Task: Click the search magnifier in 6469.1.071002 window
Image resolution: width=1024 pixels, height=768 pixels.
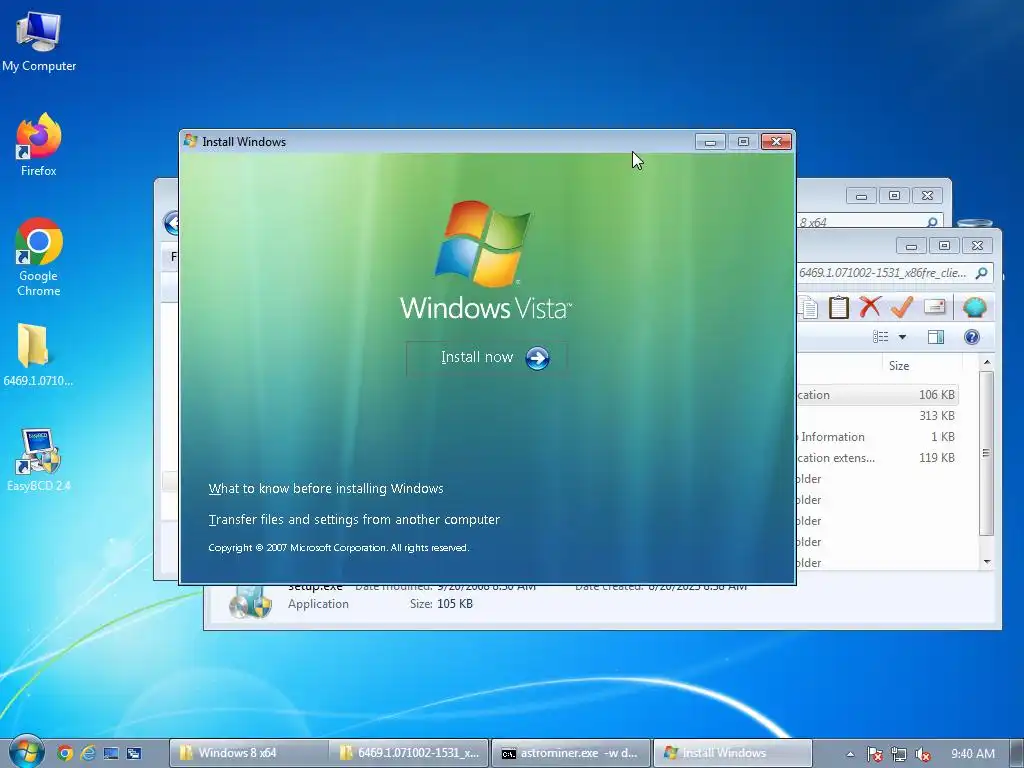Action: [981, 273]
